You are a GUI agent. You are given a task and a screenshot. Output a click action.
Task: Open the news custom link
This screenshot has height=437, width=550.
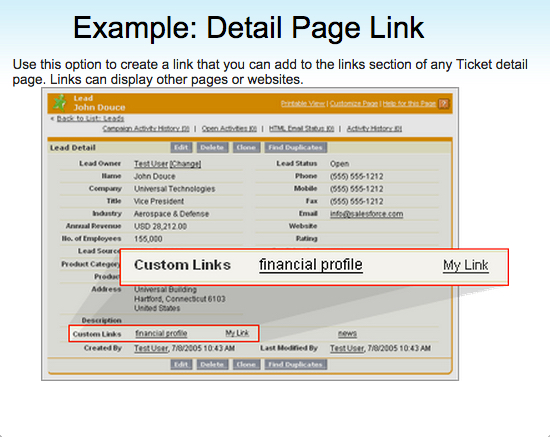(347, 333)
